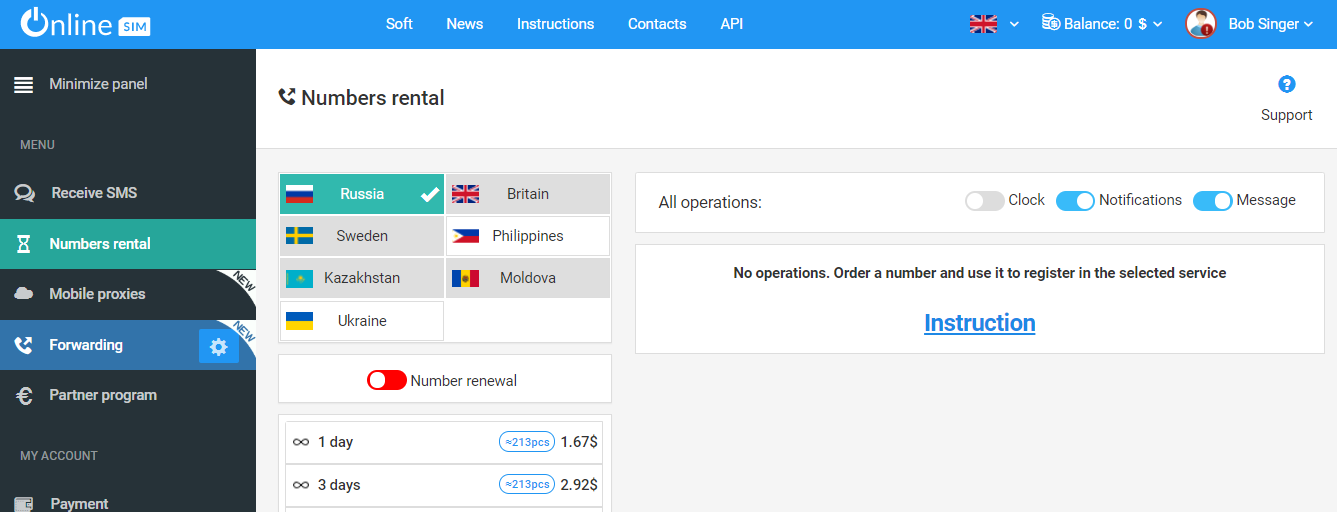Select the 3 days rental option

click(x=444, y=485)
